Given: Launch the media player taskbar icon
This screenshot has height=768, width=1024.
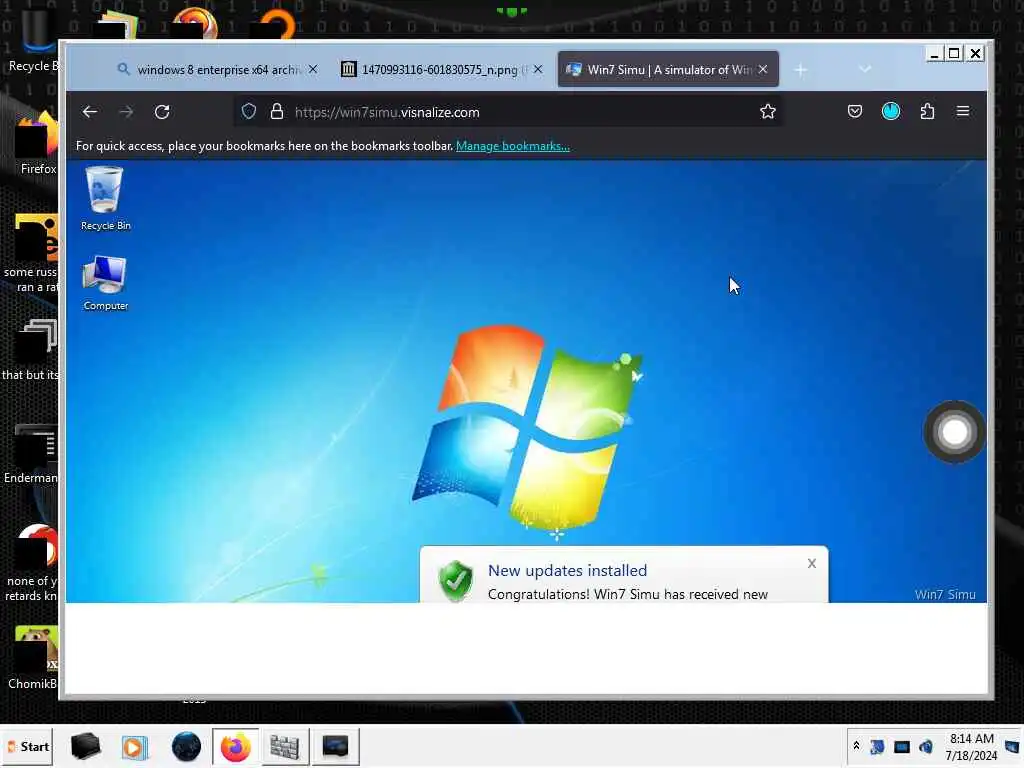Looking at the screenshot, I should point(135,746).
